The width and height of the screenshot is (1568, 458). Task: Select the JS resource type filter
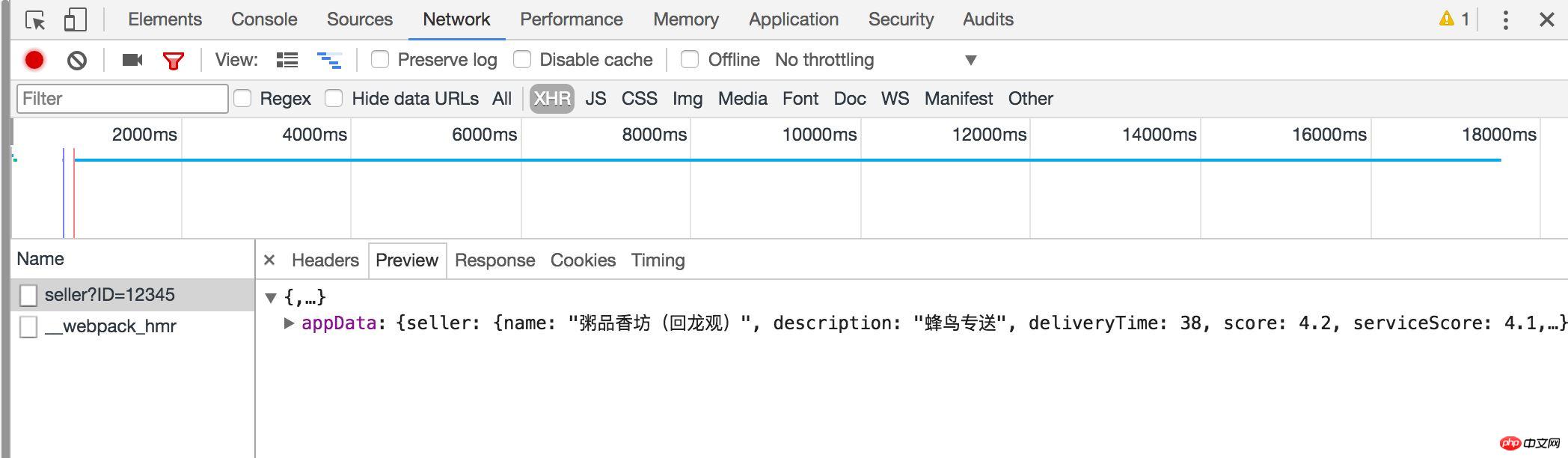595,98
